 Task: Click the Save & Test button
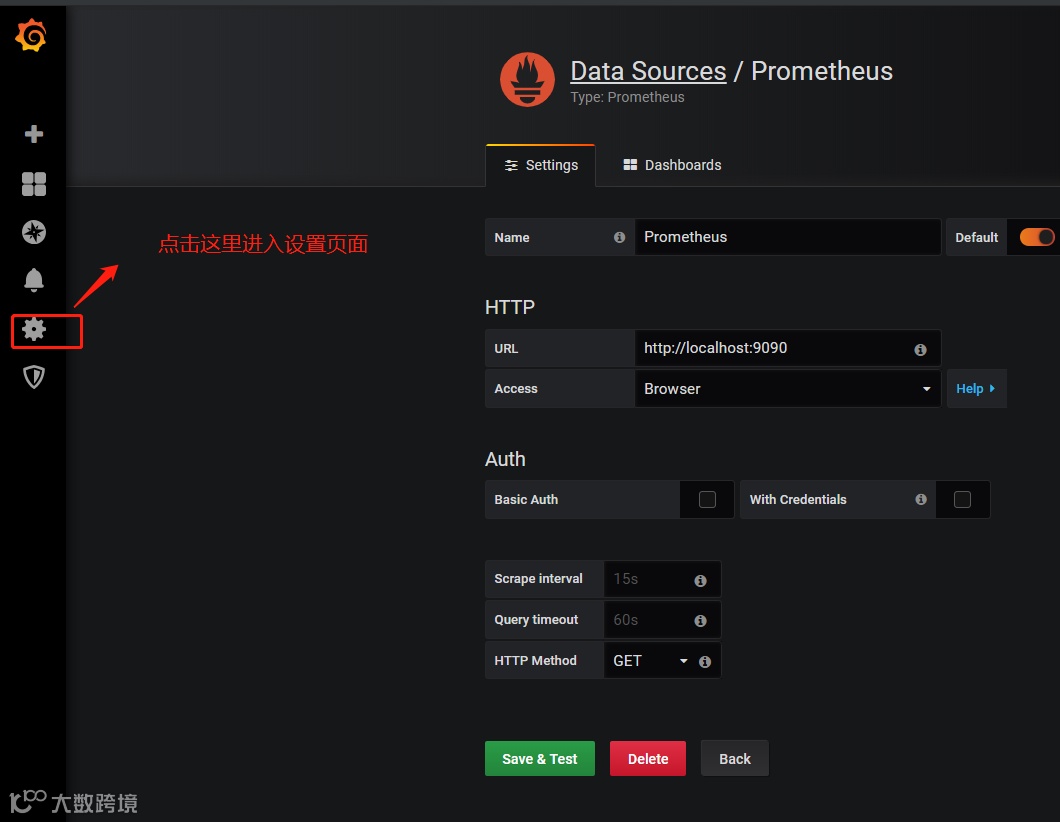tap(539, 758)
